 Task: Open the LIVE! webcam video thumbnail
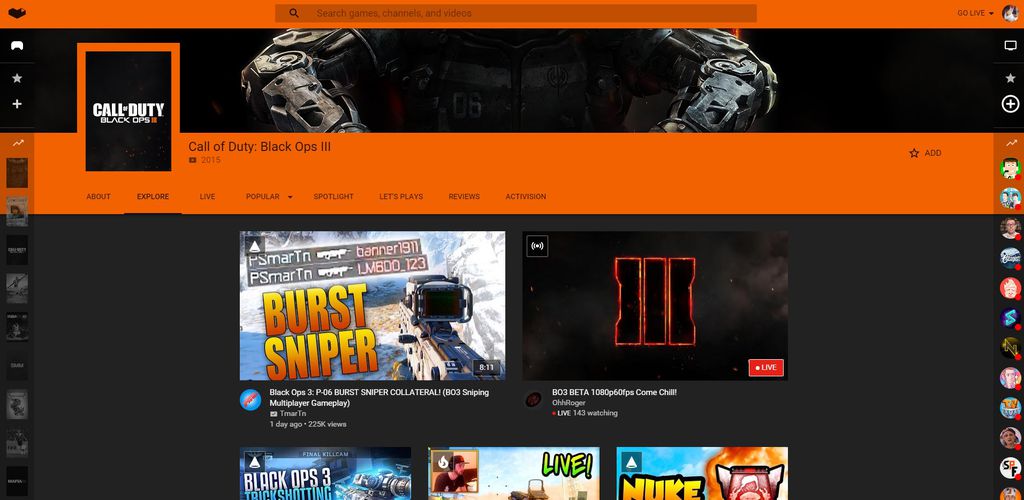click(x=514, y=473)
